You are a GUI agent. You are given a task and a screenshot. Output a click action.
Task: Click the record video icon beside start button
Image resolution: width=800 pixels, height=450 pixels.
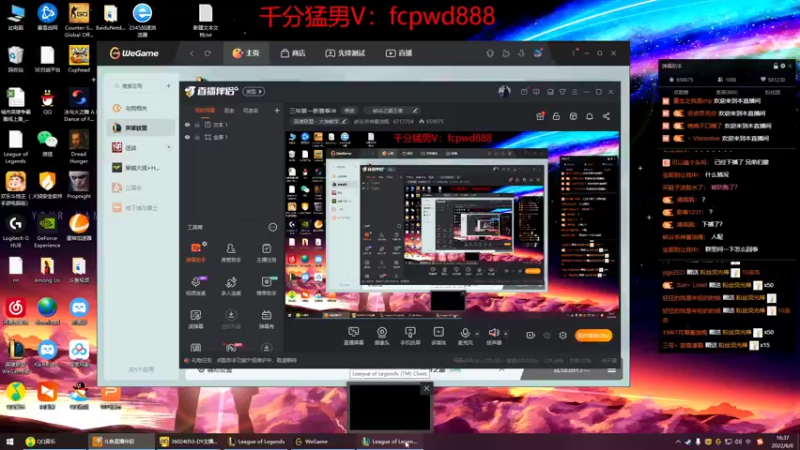(x=531, y=335)
